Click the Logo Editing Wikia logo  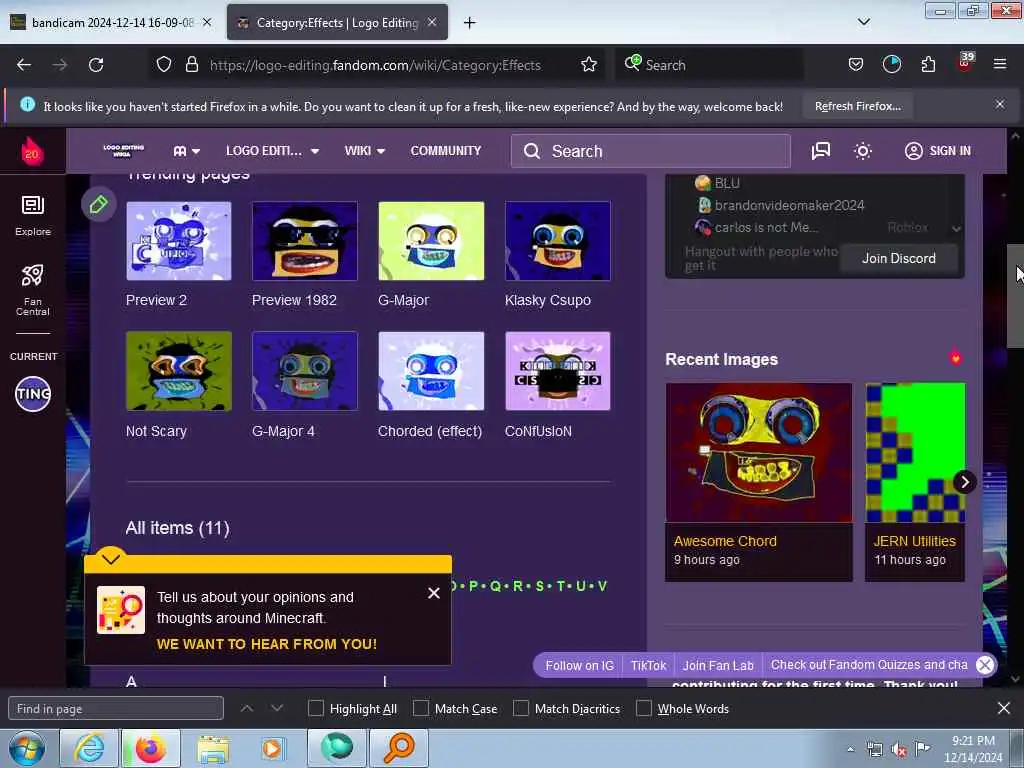tap(123, 151)
